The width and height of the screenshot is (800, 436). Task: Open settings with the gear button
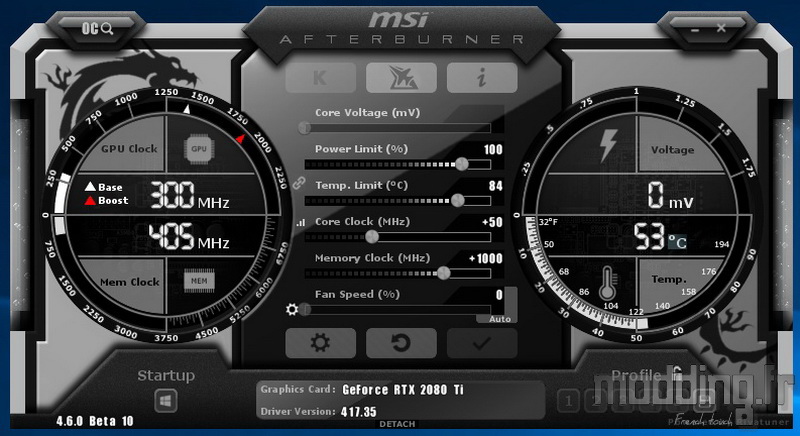pos(320,343)
